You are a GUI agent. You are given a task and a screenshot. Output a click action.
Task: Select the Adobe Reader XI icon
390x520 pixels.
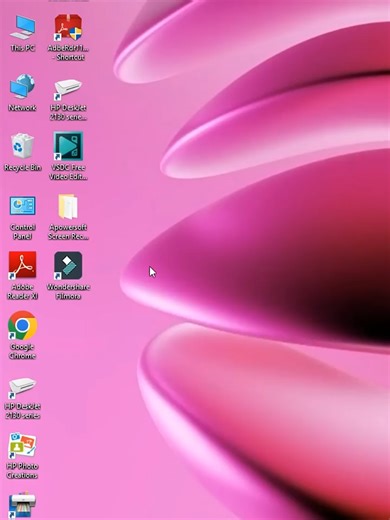[x=22, y=265]
